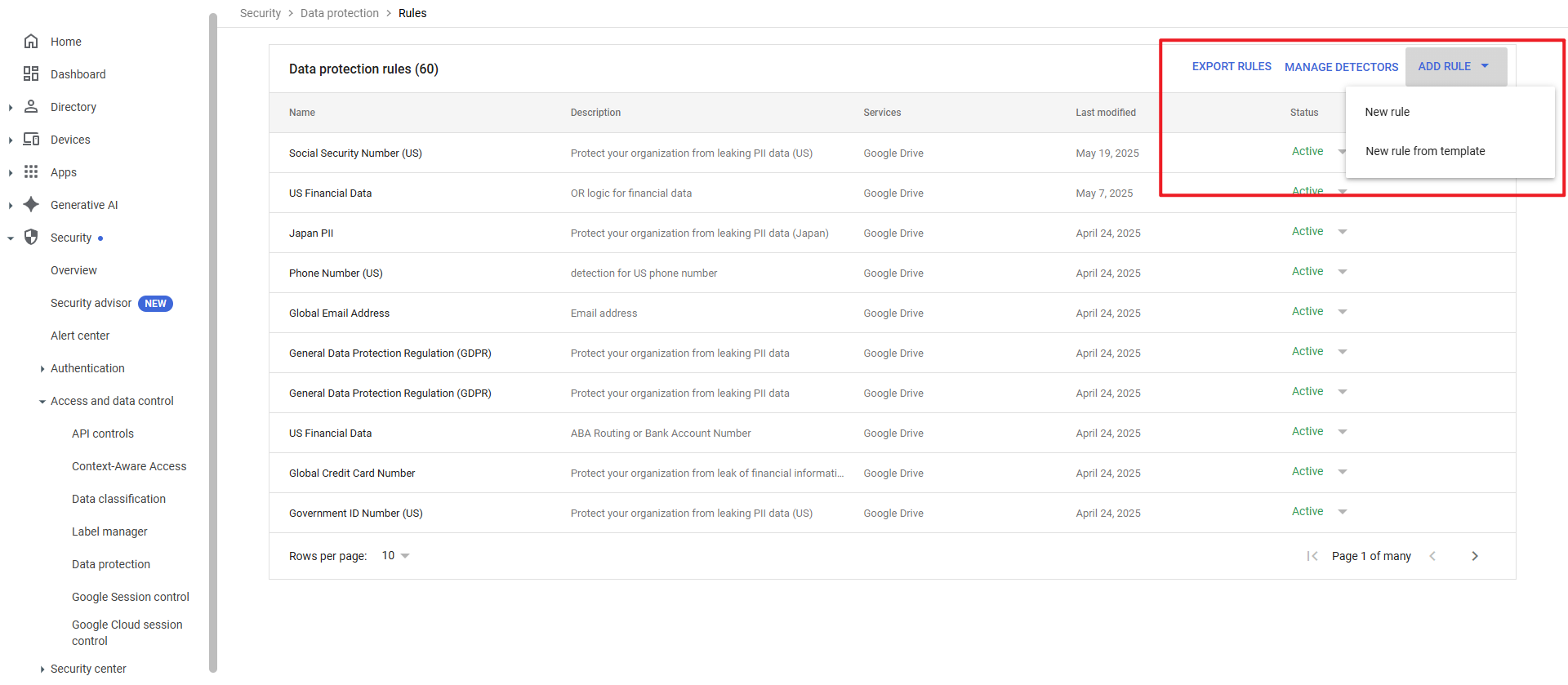Go to next page of rules
Screen dimensions: 1568x685
(1474, 556)
